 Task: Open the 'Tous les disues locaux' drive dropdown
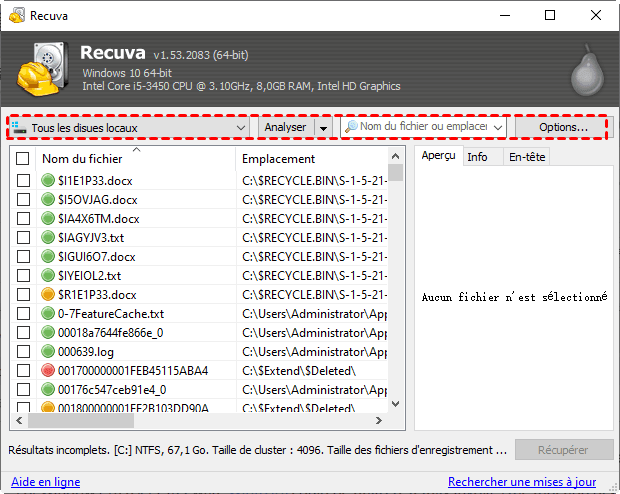point(129,128)
